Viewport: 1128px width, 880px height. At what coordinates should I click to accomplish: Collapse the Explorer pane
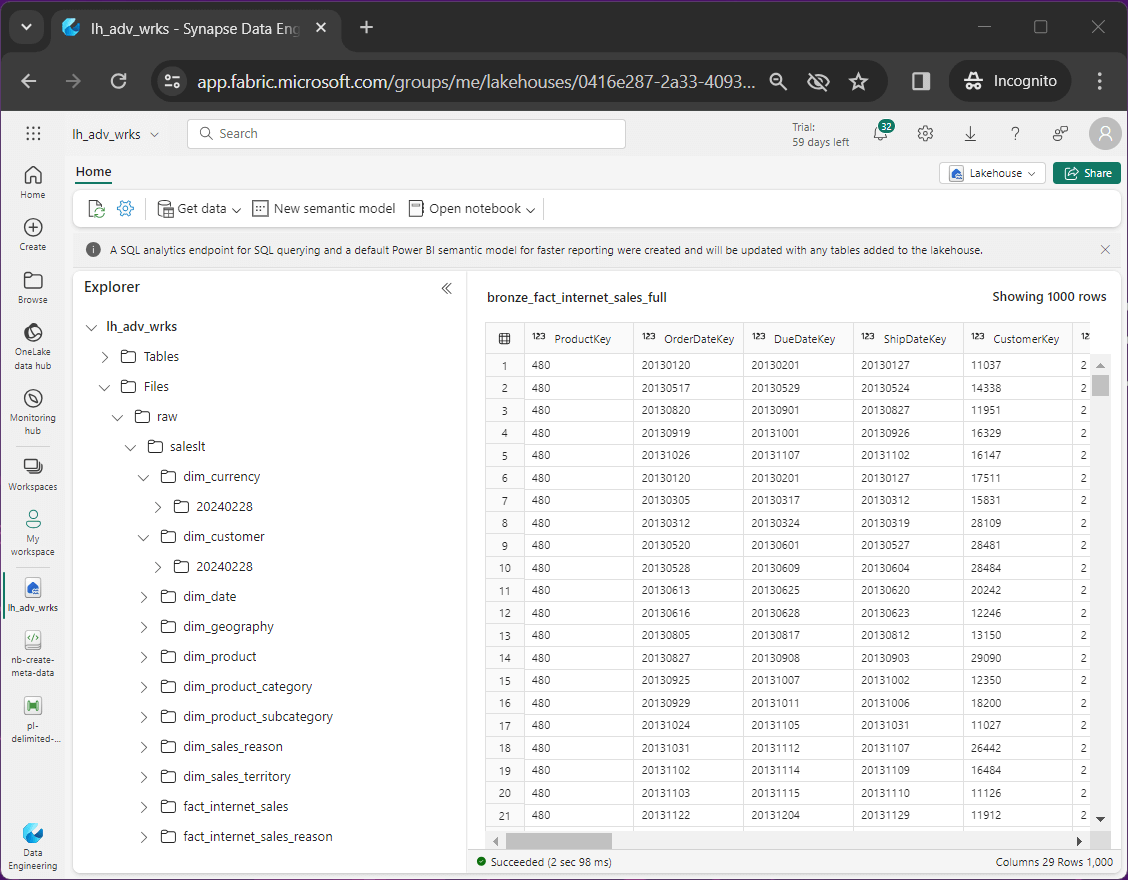click(447, 288)
